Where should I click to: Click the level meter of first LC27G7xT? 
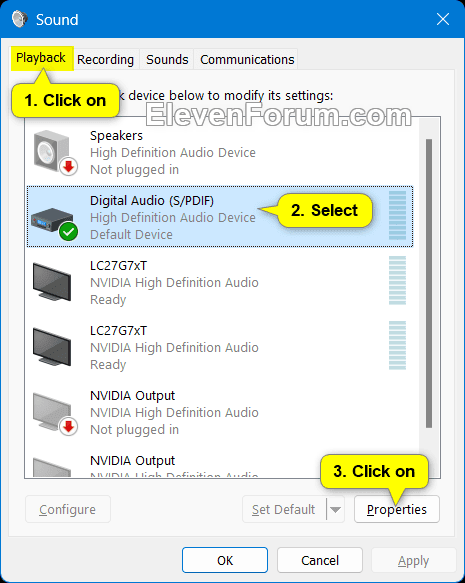397,280
